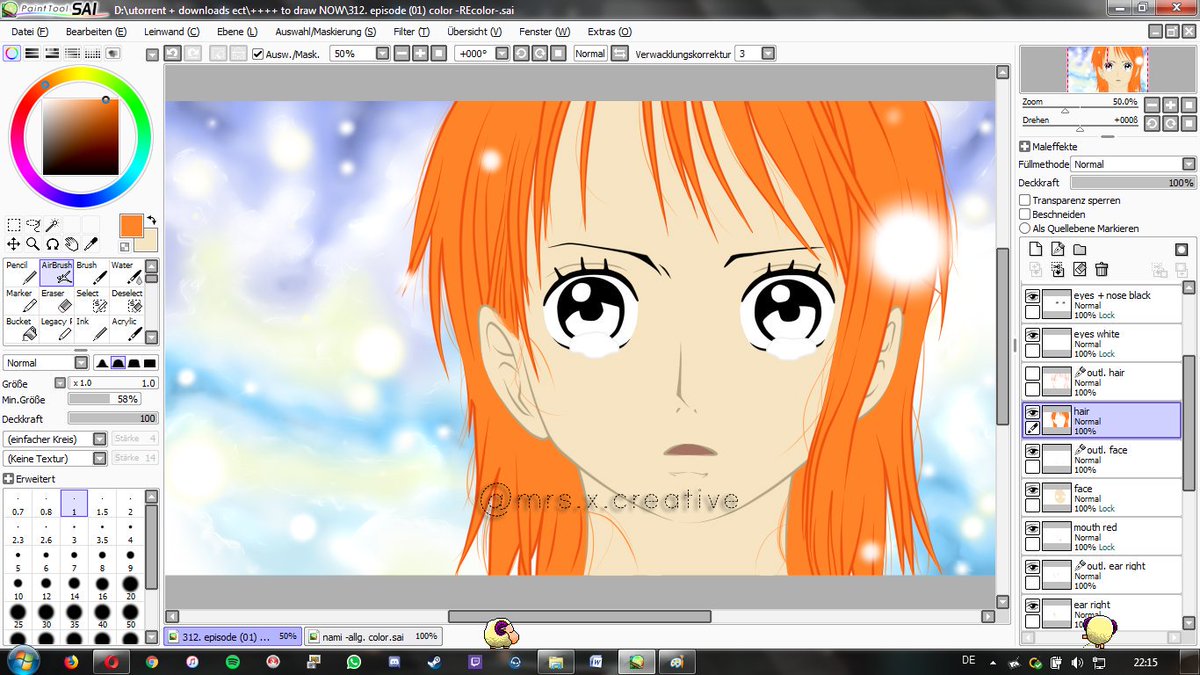Image resolution: width=1200 pixels, height=675 pixels.
Task: Open the Ebene menu
Action: tap(238, 31)
